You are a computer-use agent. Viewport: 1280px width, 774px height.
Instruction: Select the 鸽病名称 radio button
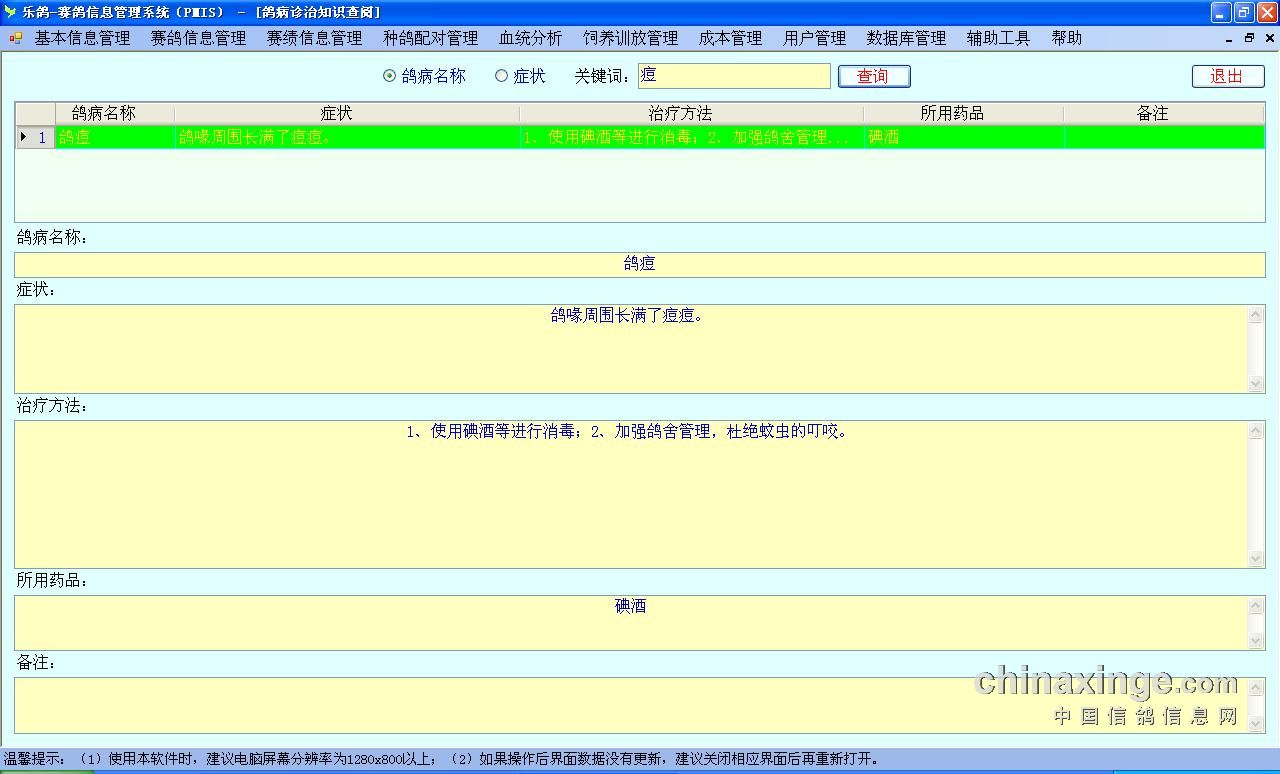[389, 76]
